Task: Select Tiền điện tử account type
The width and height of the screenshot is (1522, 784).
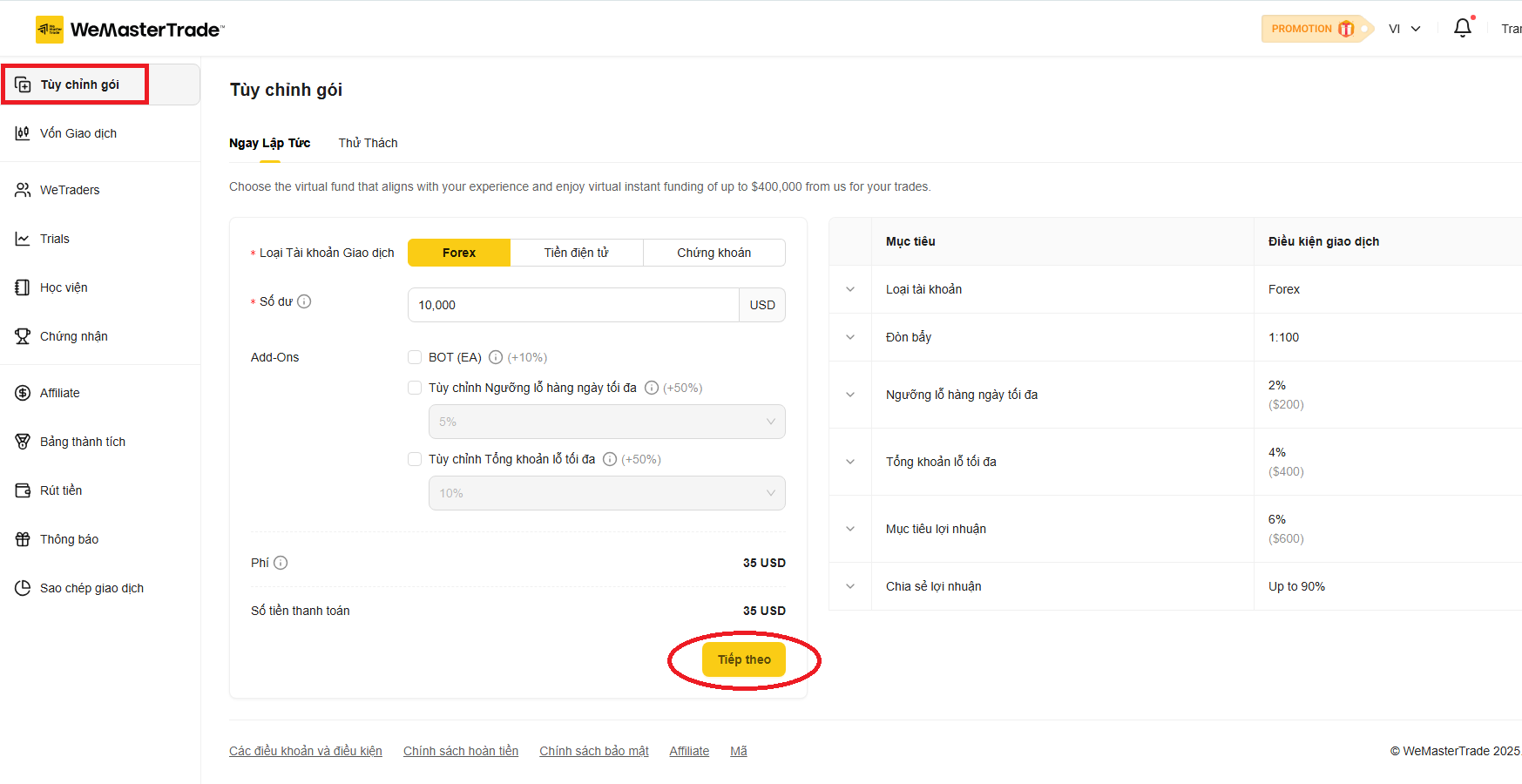Action: [x=577, y=253]
